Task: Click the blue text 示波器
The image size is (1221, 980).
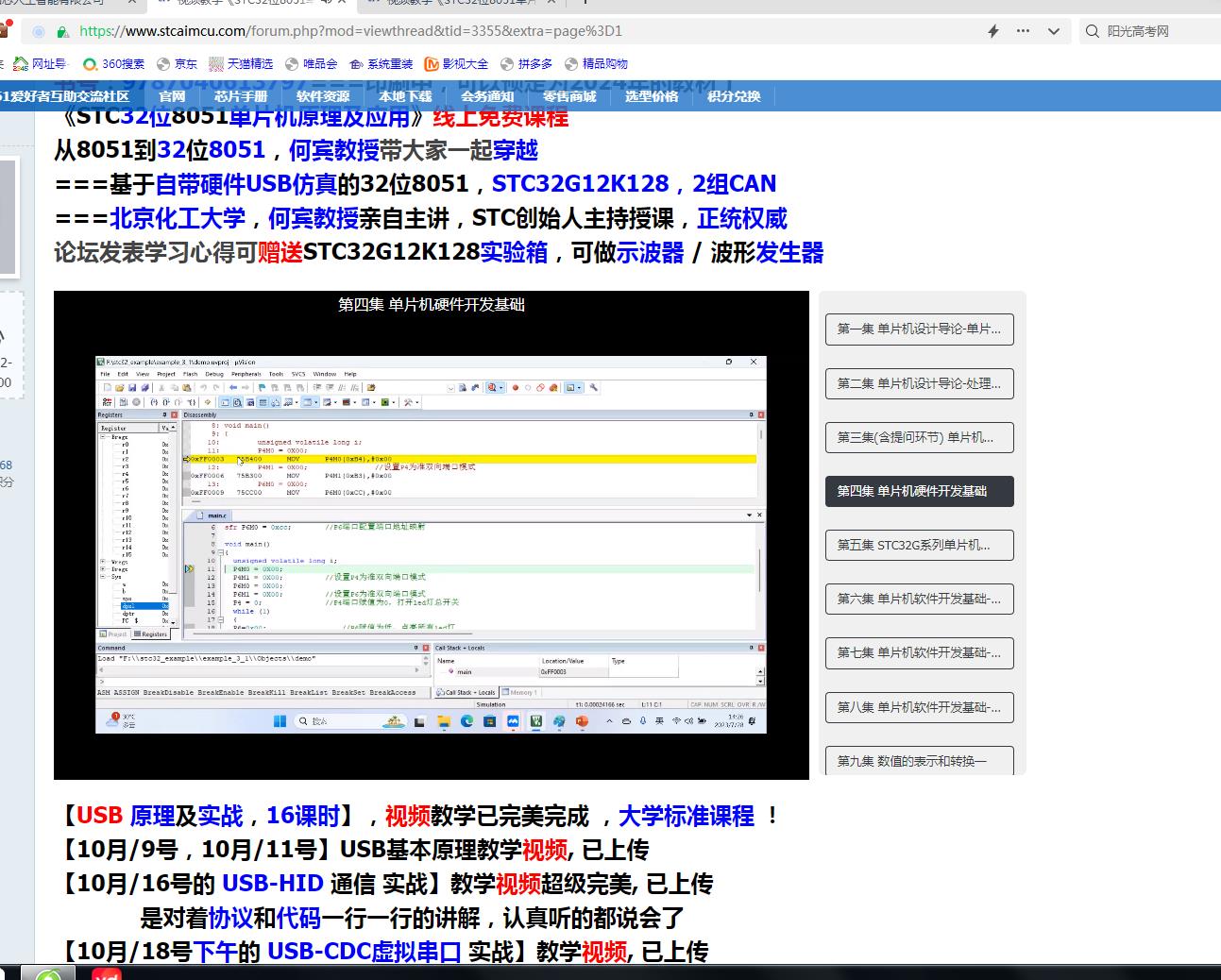Action: pos(650,253)
